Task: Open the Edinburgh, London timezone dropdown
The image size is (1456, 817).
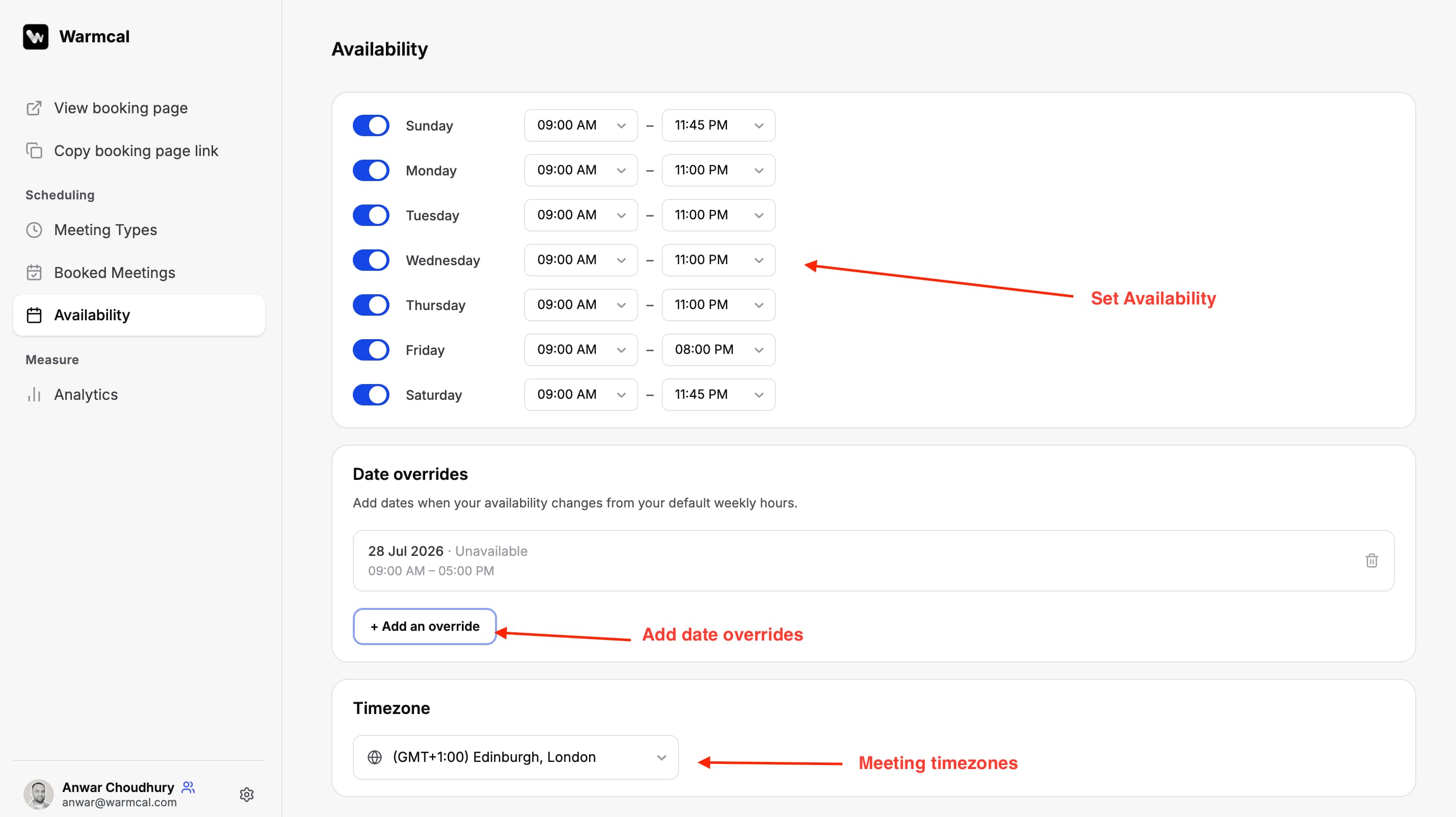Action: click(x=515, y=757)
